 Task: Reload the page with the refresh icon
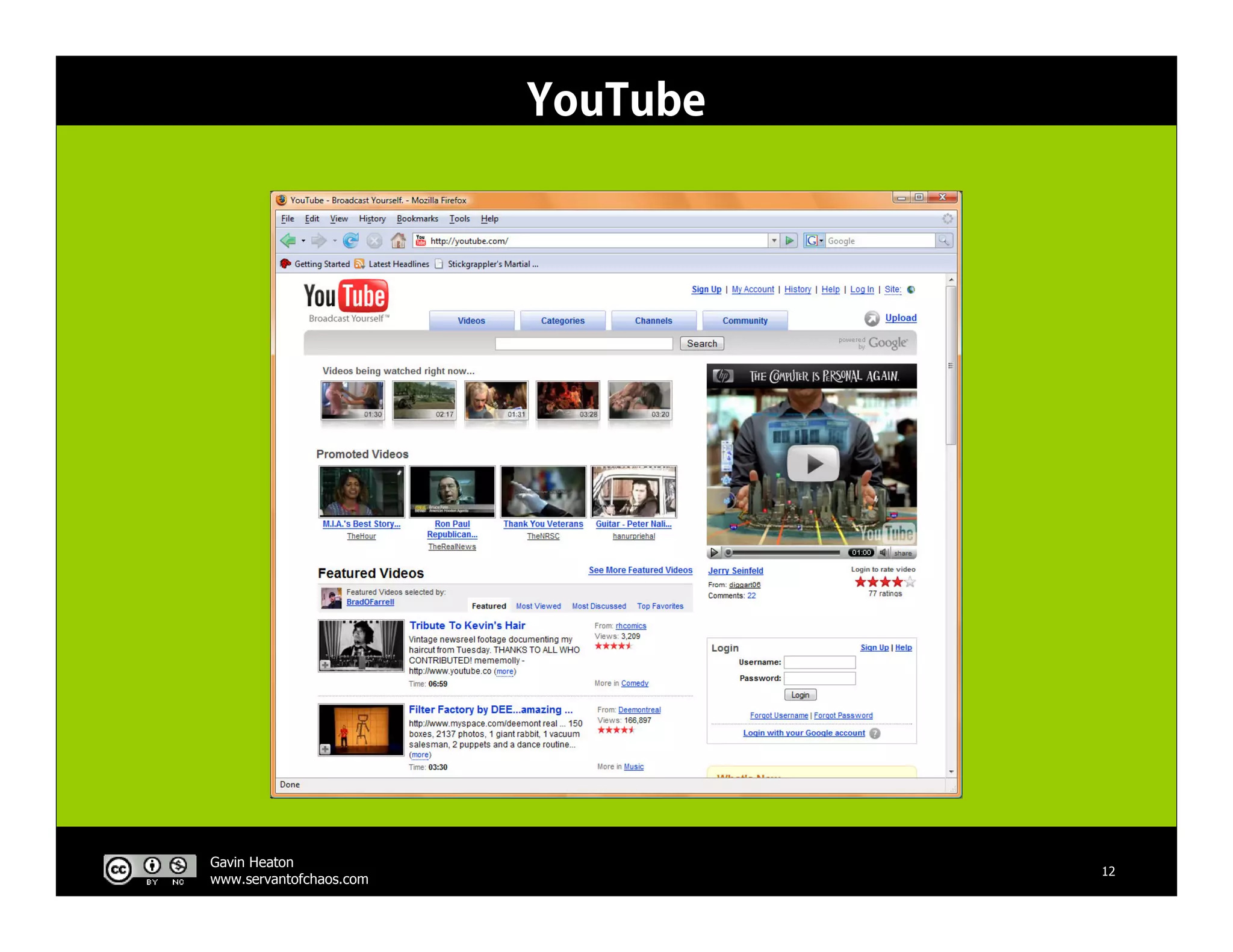pos(350,241)
